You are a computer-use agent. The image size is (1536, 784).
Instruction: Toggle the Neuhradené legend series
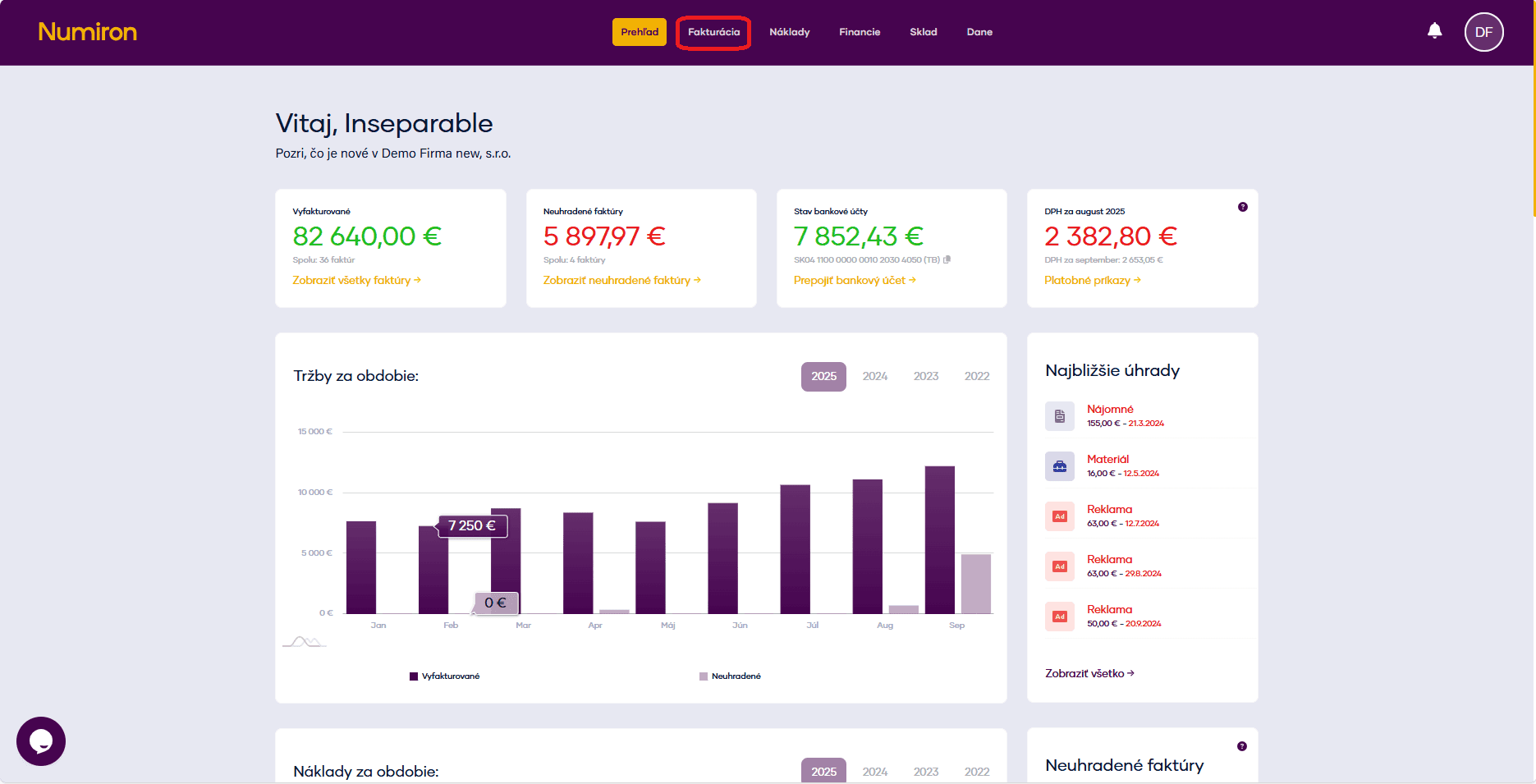coord(730,676)
